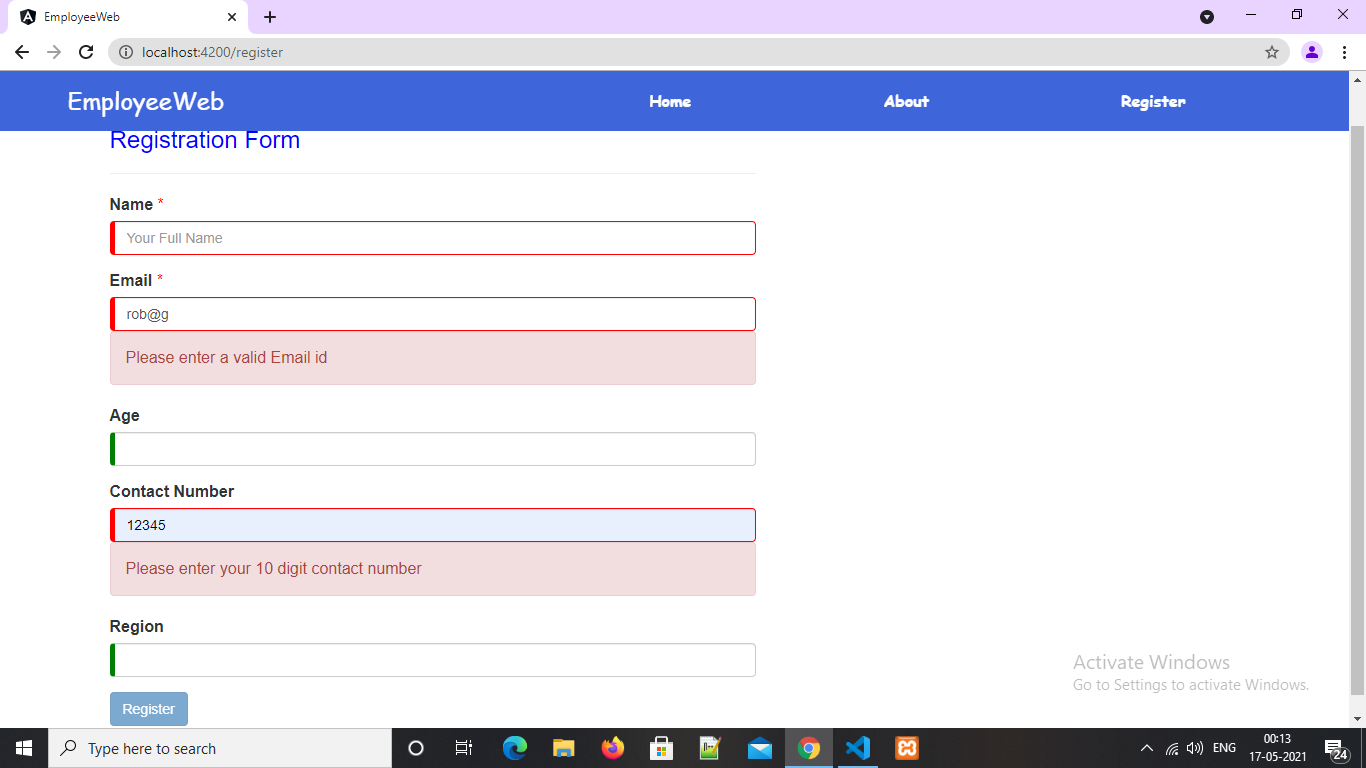
Task: Click the tab search dropdown circle icon
Action: (x=1207, y=17)
